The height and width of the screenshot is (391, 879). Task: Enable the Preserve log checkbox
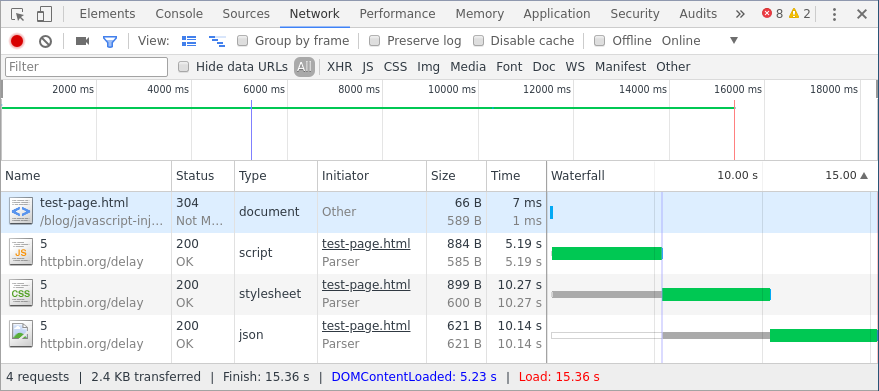click(374, 40)
